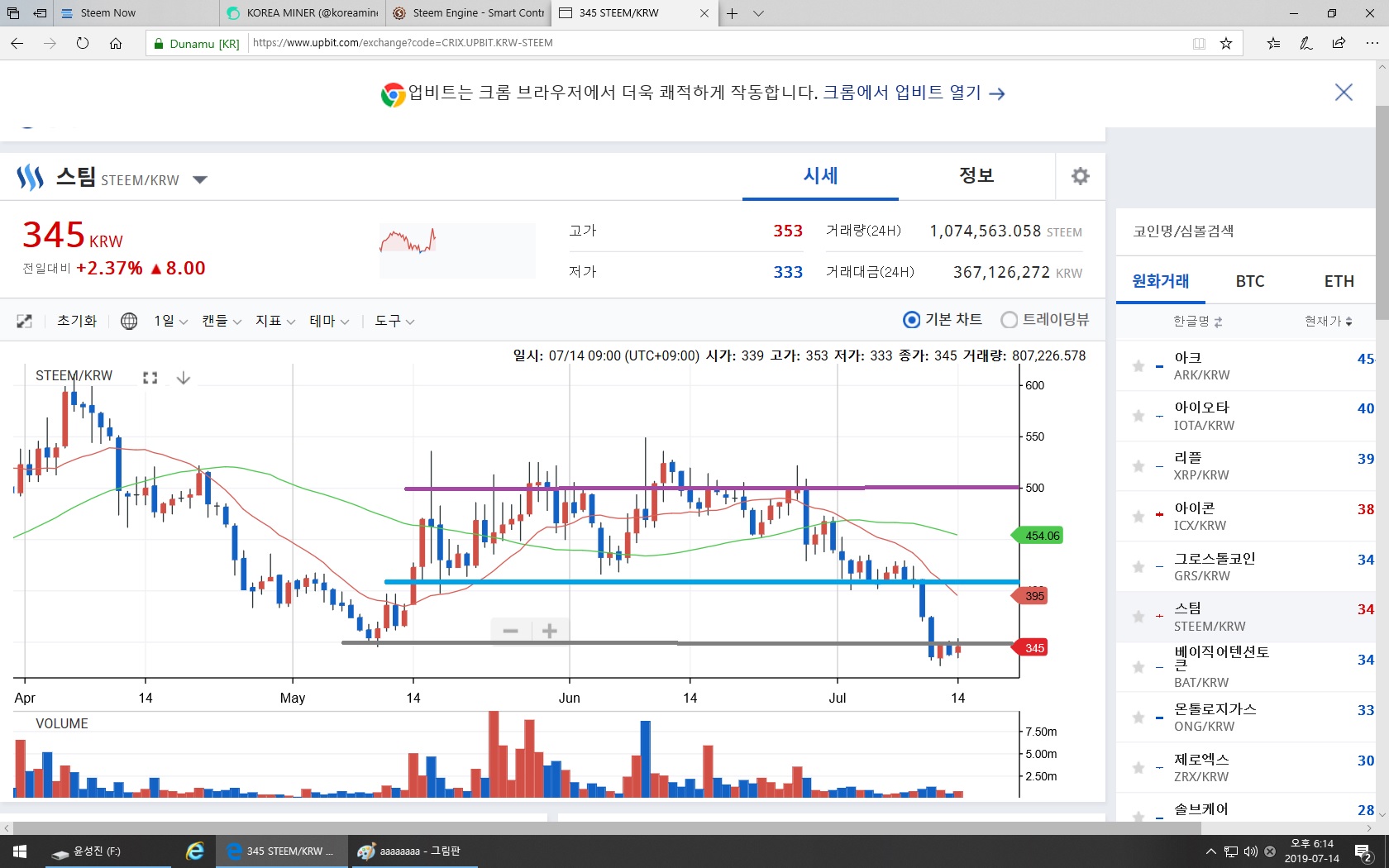Image resolution: width=1389 pixels, height=868 pixels.
Task: Click 크롬에서 업비트 열기 link
Action: (x=914, y=93)
